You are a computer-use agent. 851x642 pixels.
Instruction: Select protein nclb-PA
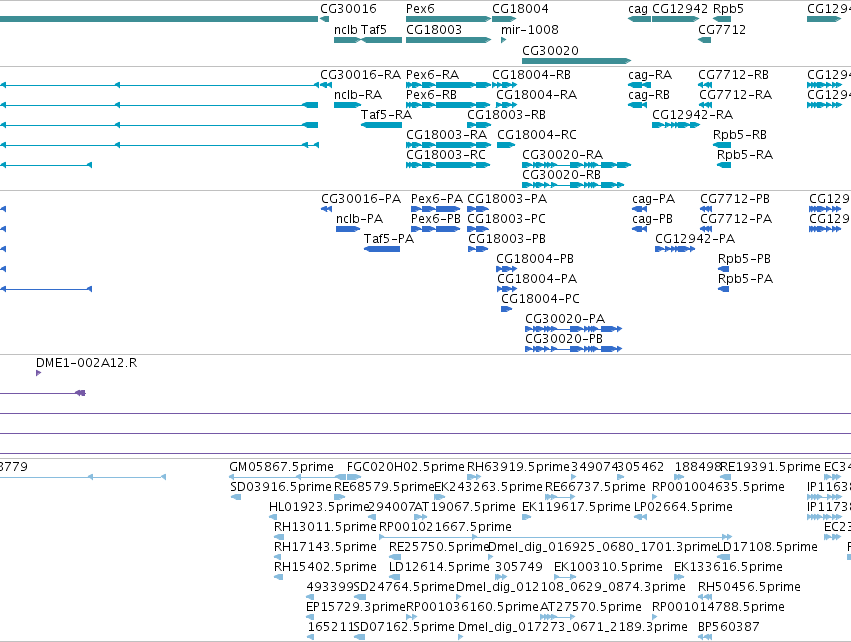coord(359,219)
